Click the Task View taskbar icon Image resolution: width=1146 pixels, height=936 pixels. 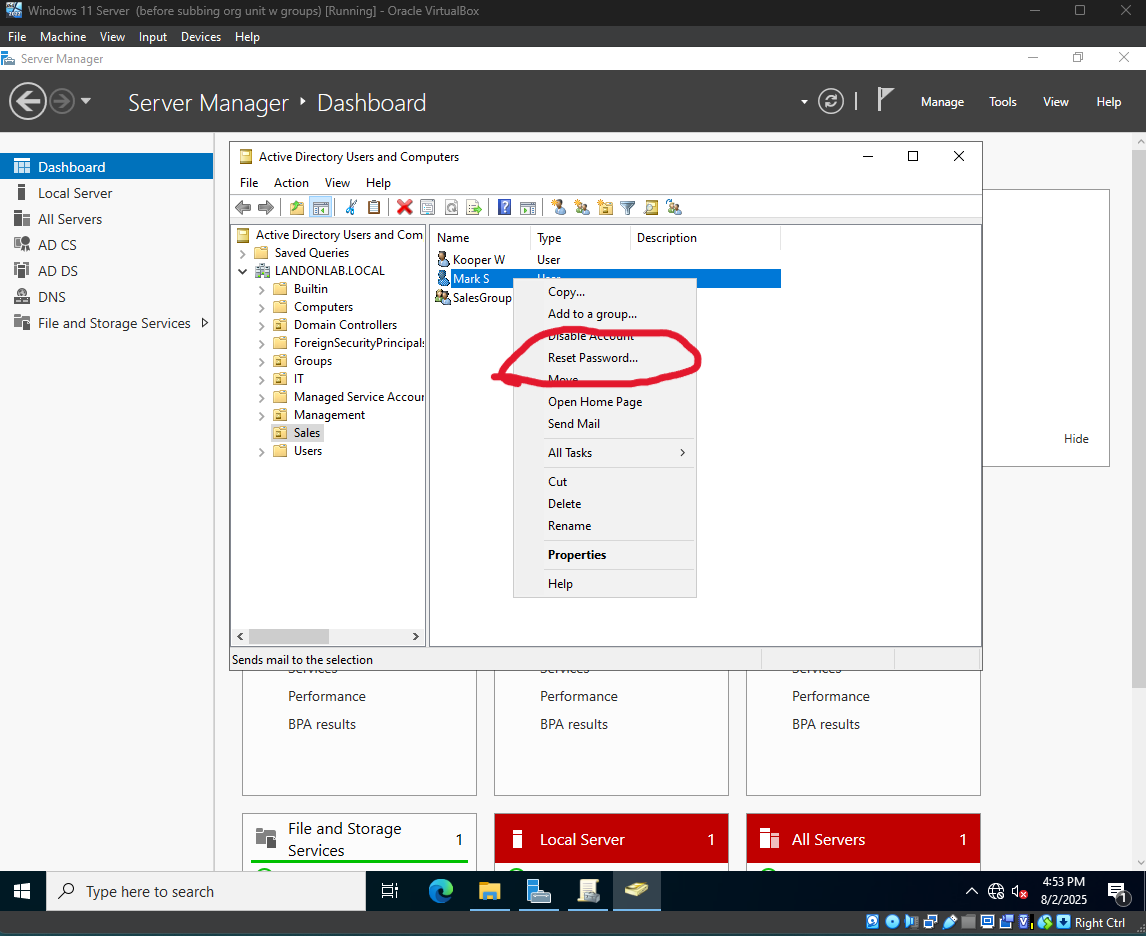point(390,891)
